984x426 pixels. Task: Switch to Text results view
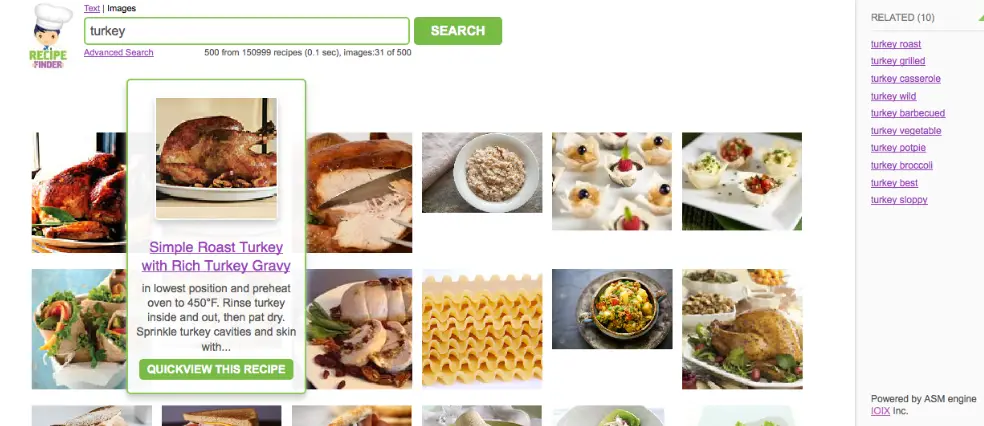point(92,8)
